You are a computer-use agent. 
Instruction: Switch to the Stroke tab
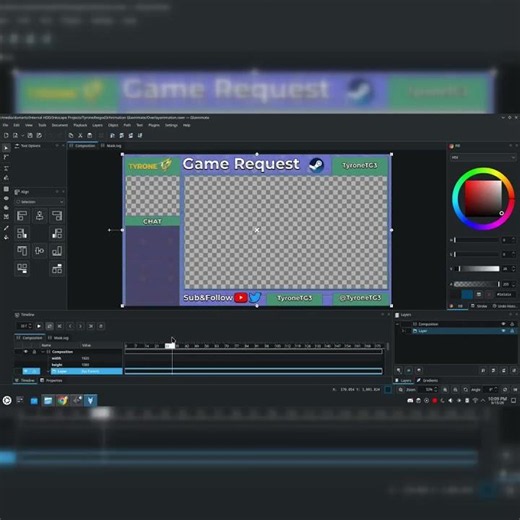(479, 306)
